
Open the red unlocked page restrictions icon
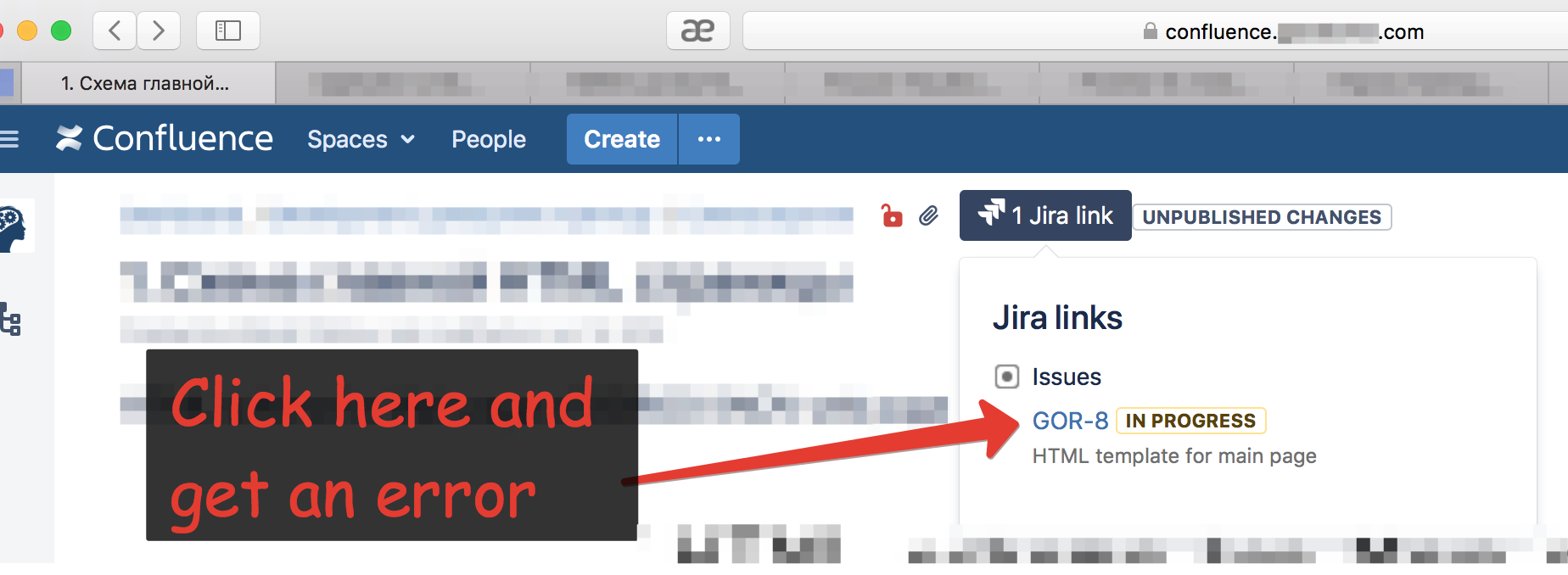tap(892, 216)
